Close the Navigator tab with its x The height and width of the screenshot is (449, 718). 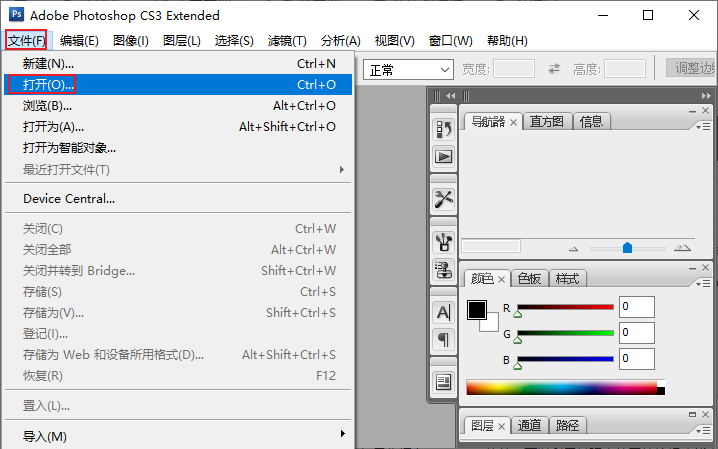(513, 122)
